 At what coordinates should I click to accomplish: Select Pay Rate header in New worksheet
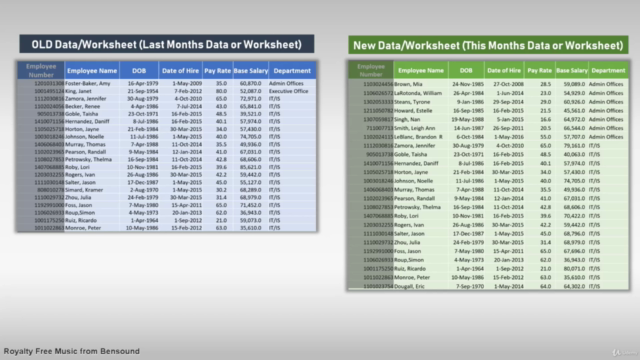pyautogui.click(x=540, y=70)
